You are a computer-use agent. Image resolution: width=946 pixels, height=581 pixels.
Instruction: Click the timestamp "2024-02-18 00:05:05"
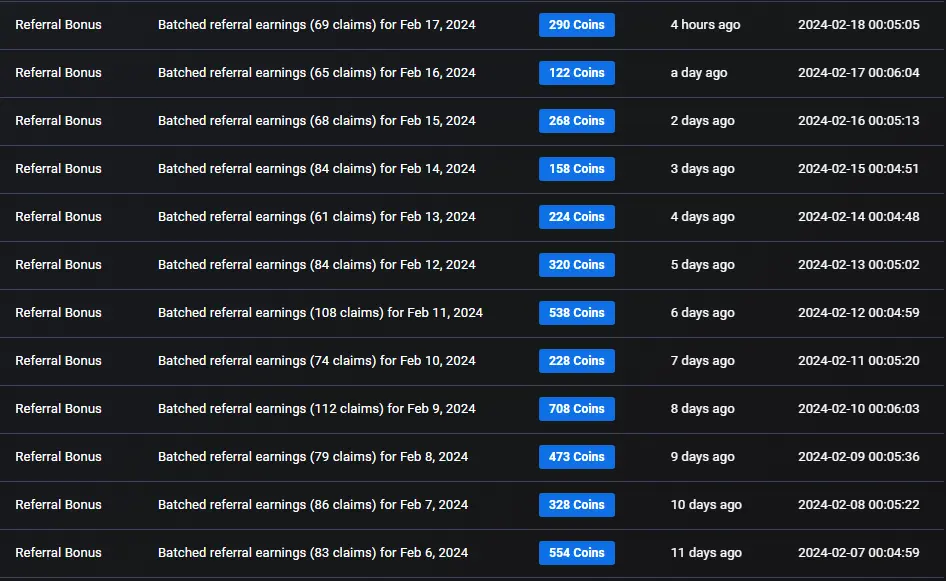tap(859, 25)
